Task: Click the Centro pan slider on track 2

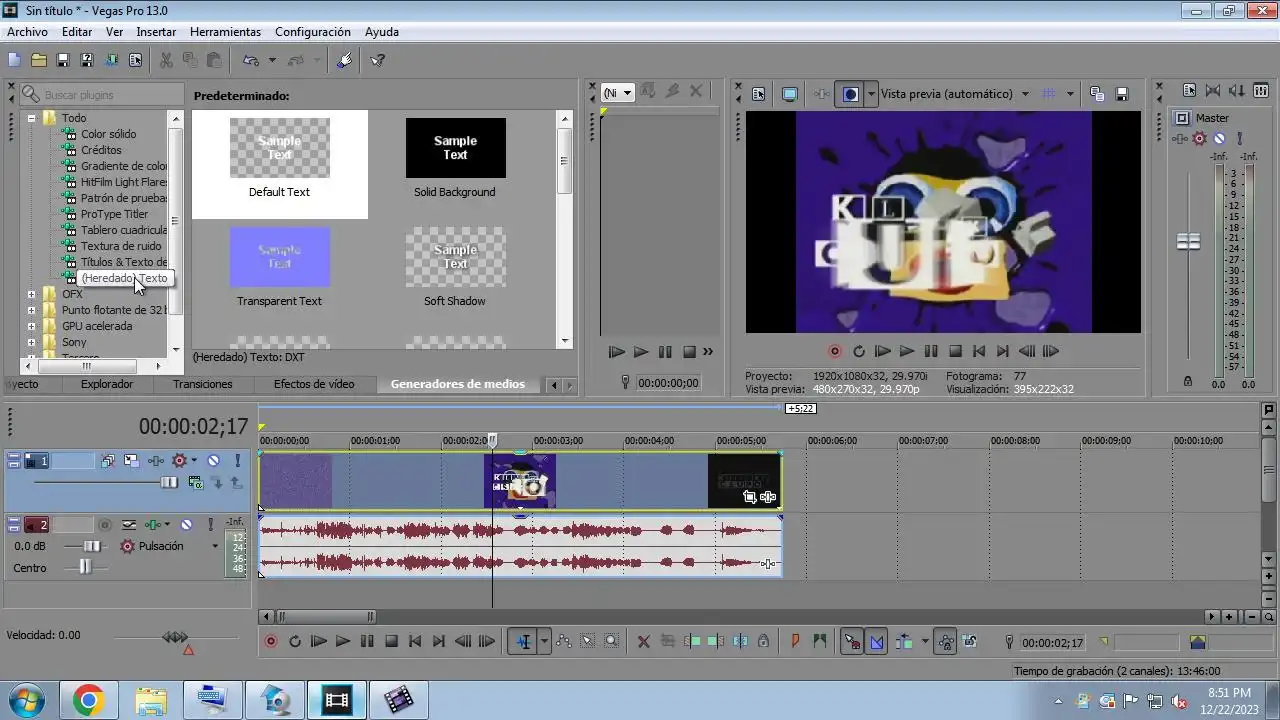Action: coord(84,567)
